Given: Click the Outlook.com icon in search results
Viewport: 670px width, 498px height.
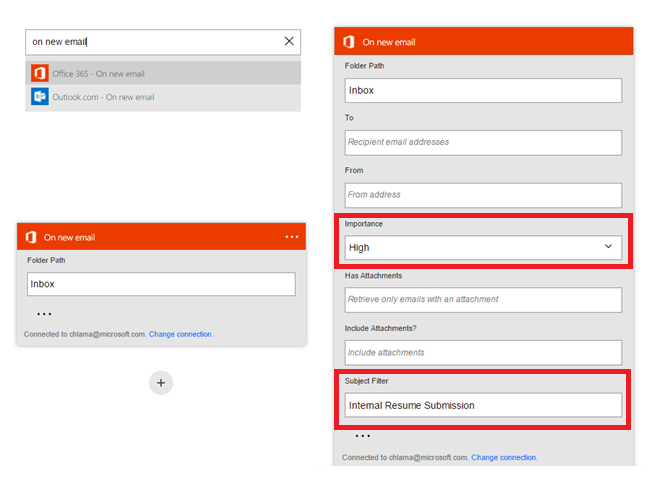Looking at the screenshot, I should (39, 97).
